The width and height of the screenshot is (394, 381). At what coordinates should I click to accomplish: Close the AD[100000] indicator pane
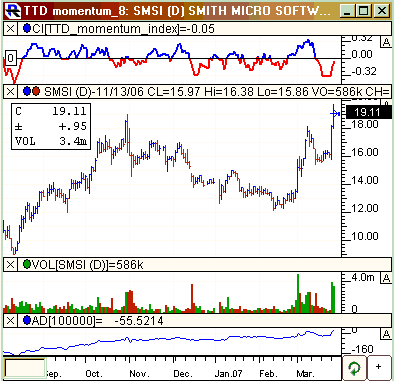10,321
